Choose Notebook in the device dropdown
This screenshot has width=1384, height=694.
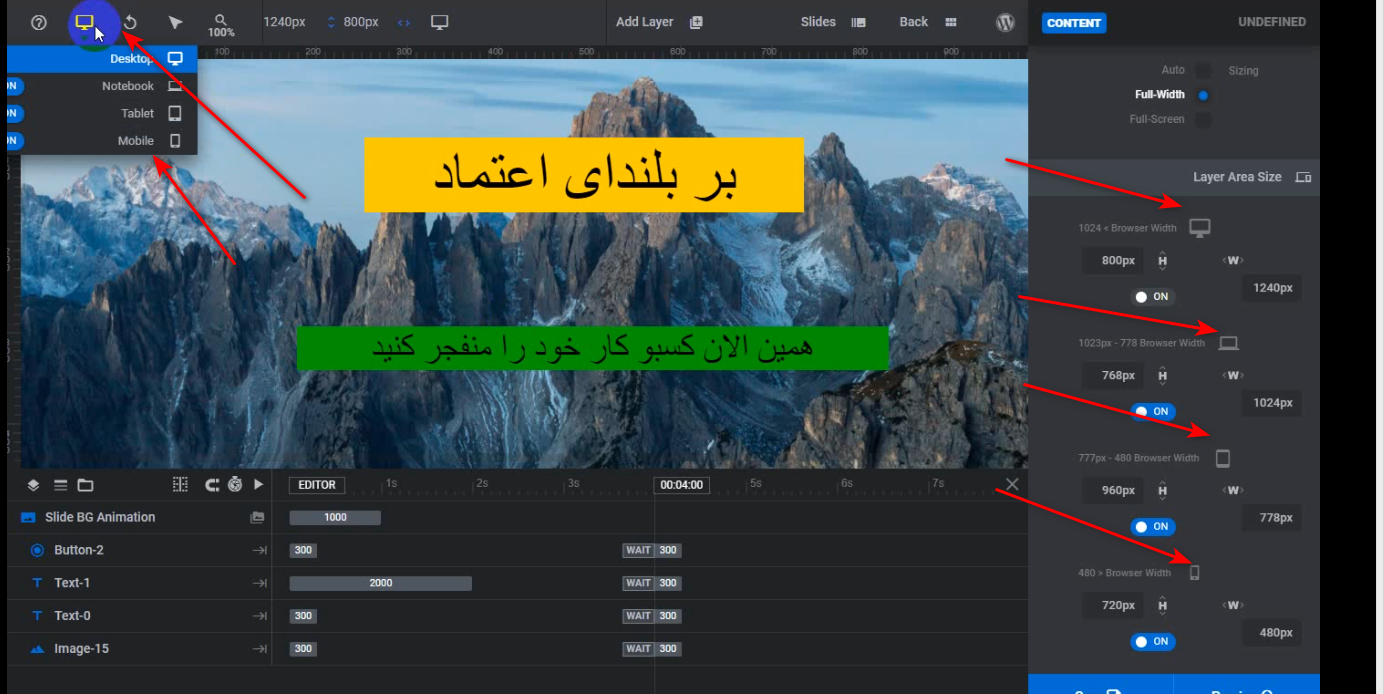tap(102, 86)
